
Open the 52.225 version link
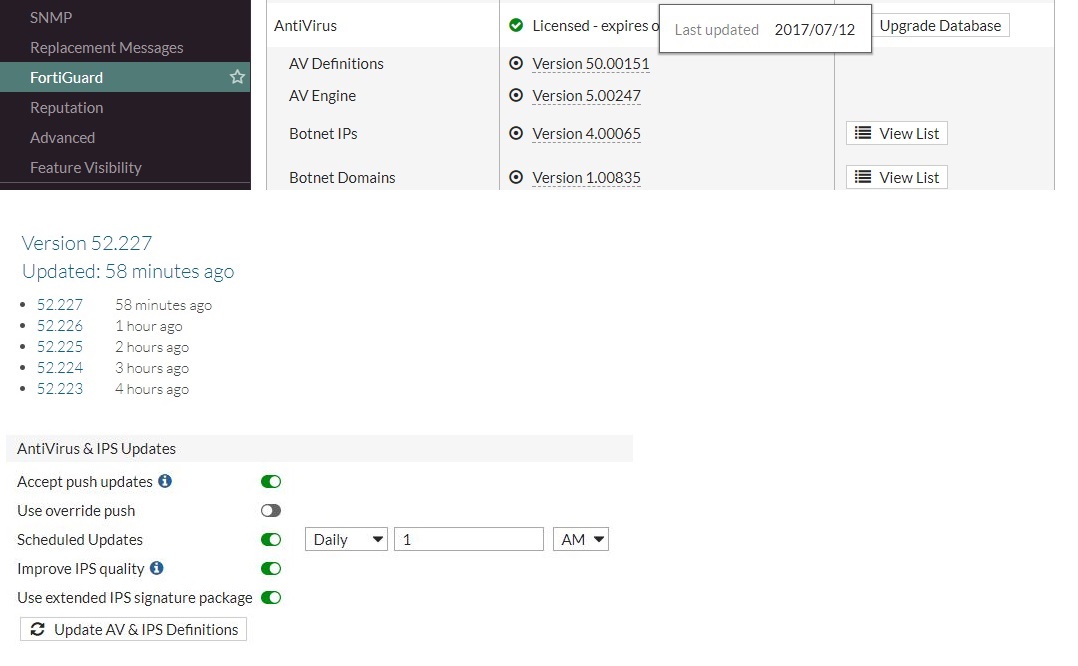(x=60, y=346)
